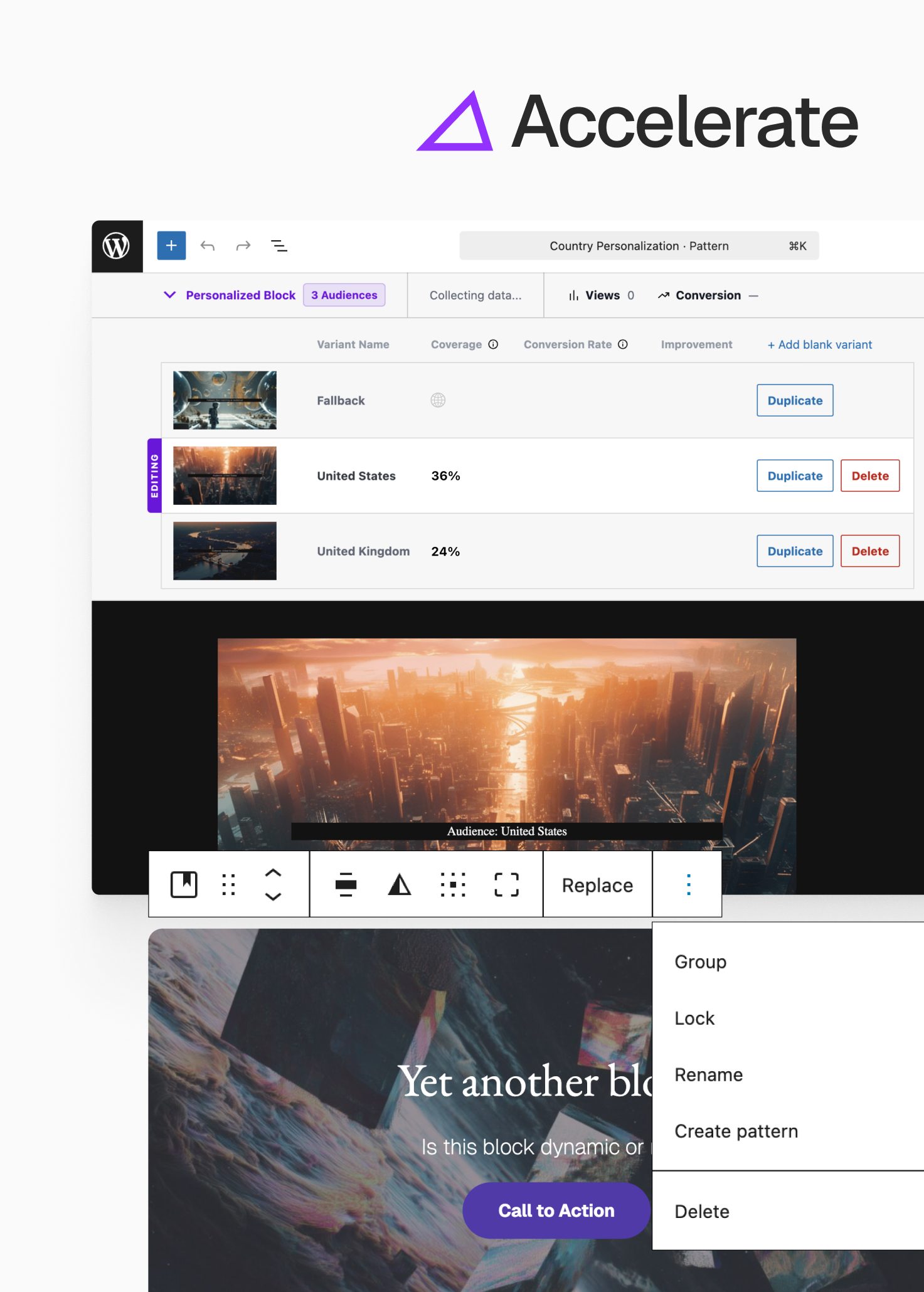Click the WordPress logo icon

[x=117, y=246]
